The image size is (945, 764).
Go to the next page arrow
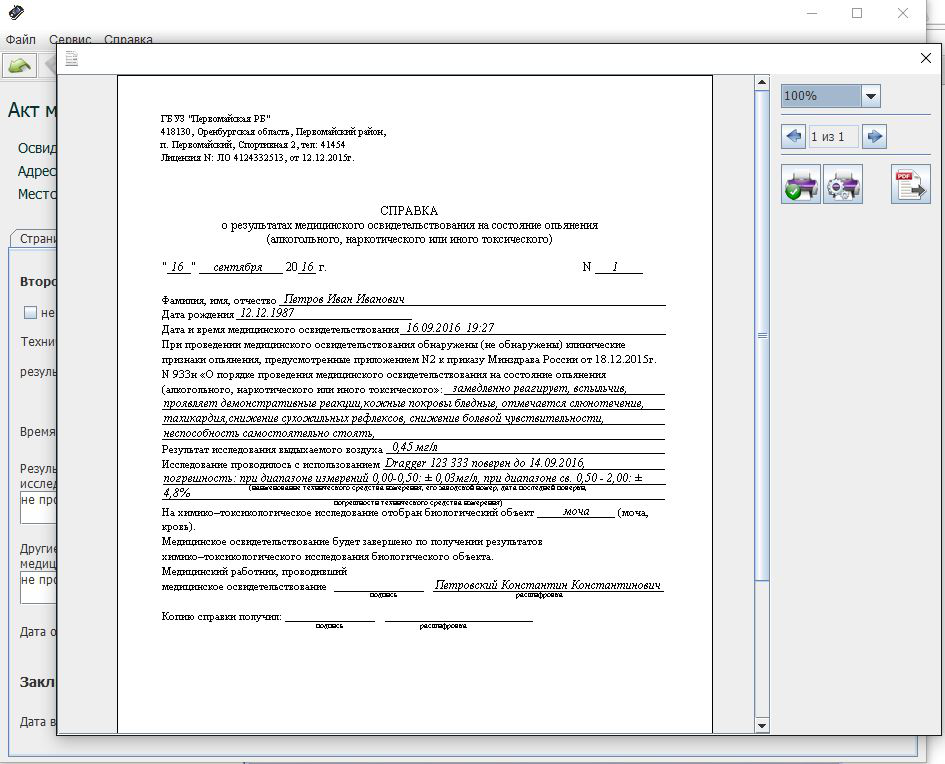coord(874,136)
